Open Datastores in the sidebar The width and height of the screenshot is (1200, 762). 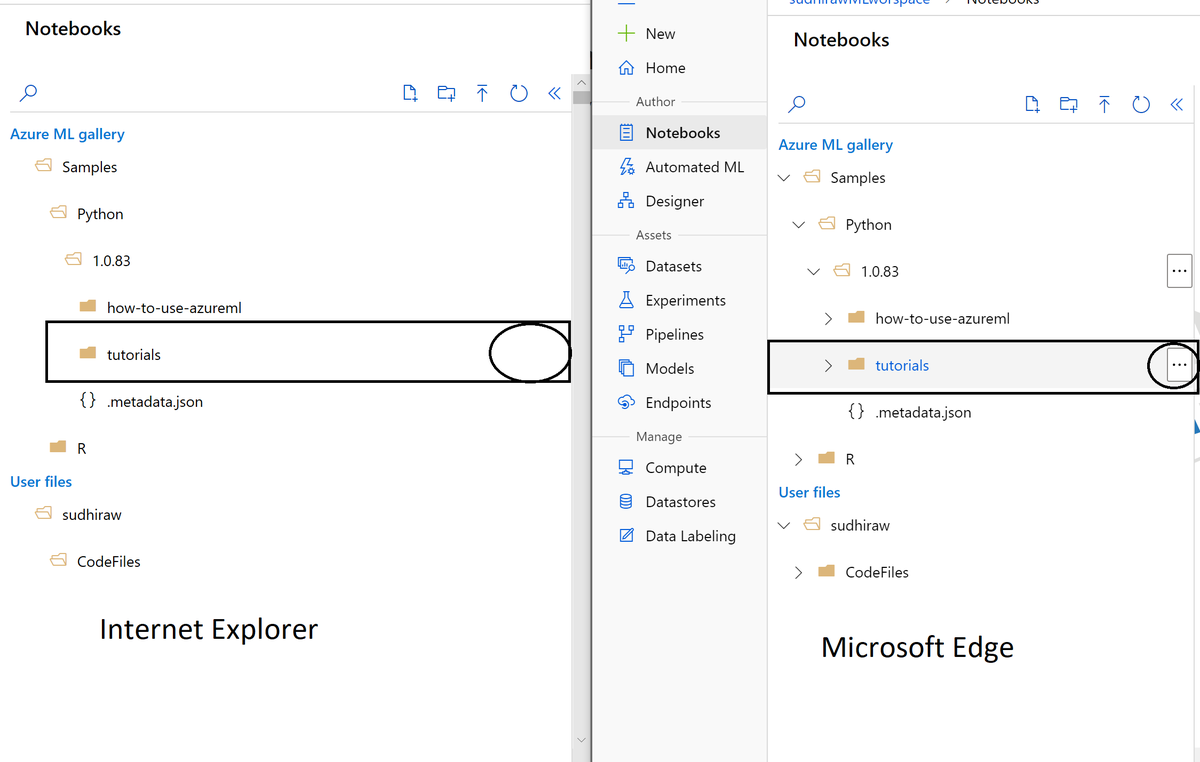tap(679, 501)
